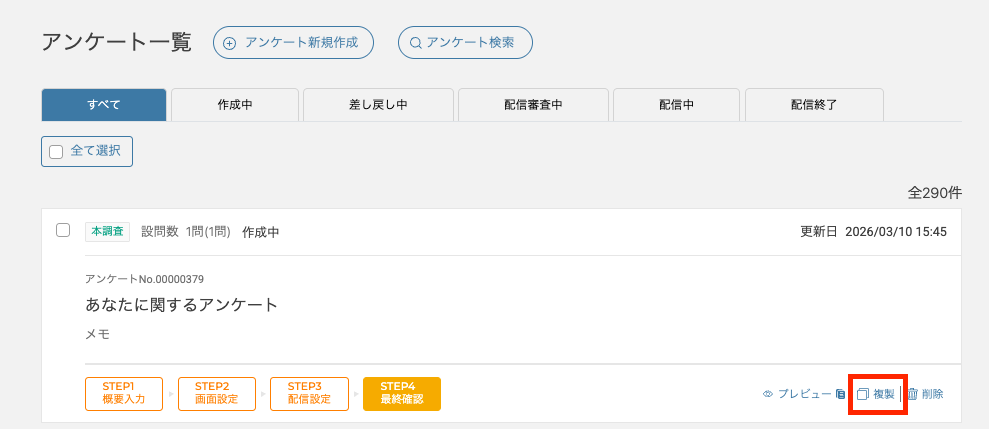View the 配信終了 tab
This screenshot has width=989, height=429.
tap(814, 104)
